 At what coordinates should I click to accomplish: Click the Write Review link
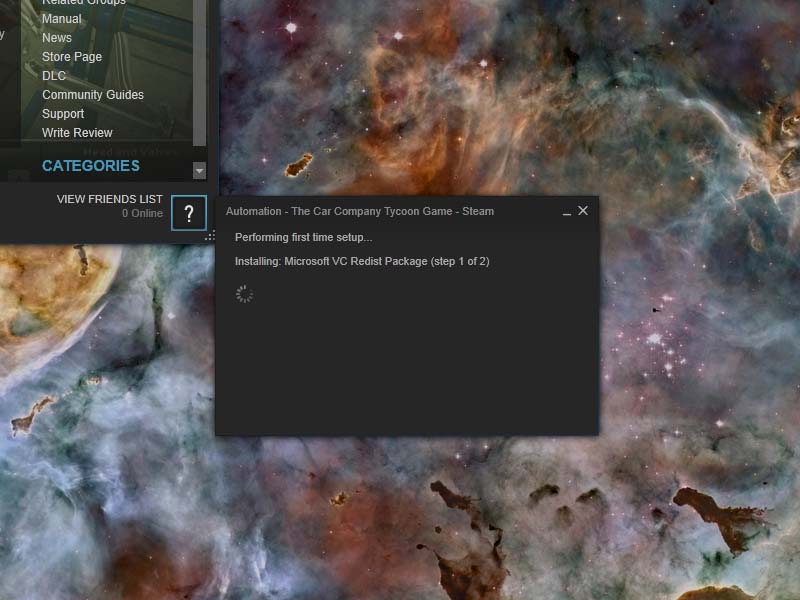pyautogui.click(x=77, y=133)
